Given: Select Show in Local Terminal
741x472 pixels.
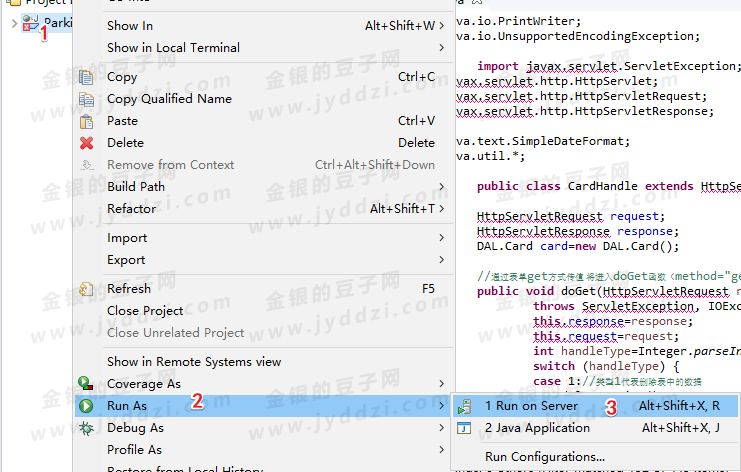Looking at the screenshot, I should [x=264, y=48].
